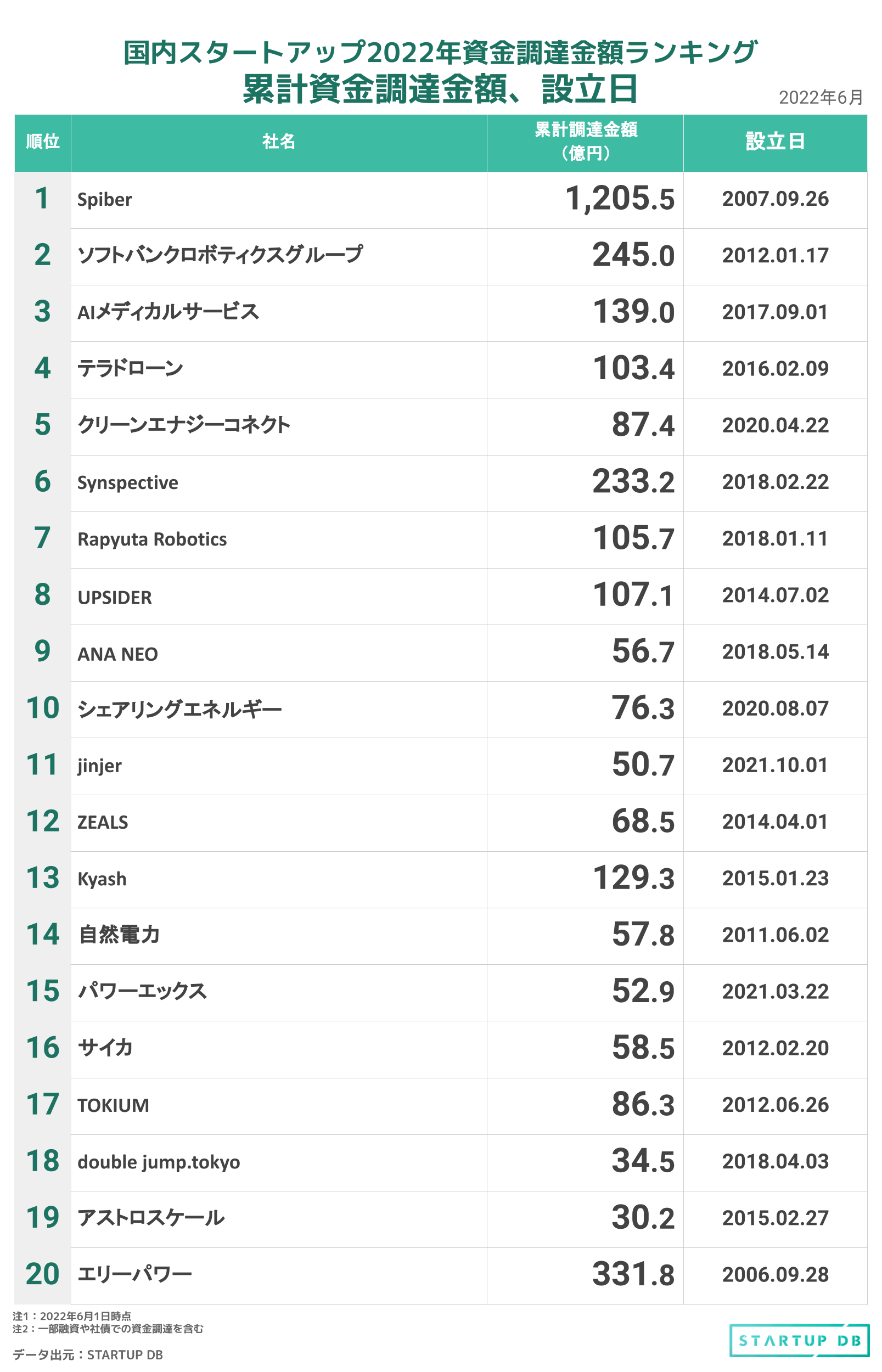Click Spiber's 1,205.5 funding amount

[x=620, y=199]
